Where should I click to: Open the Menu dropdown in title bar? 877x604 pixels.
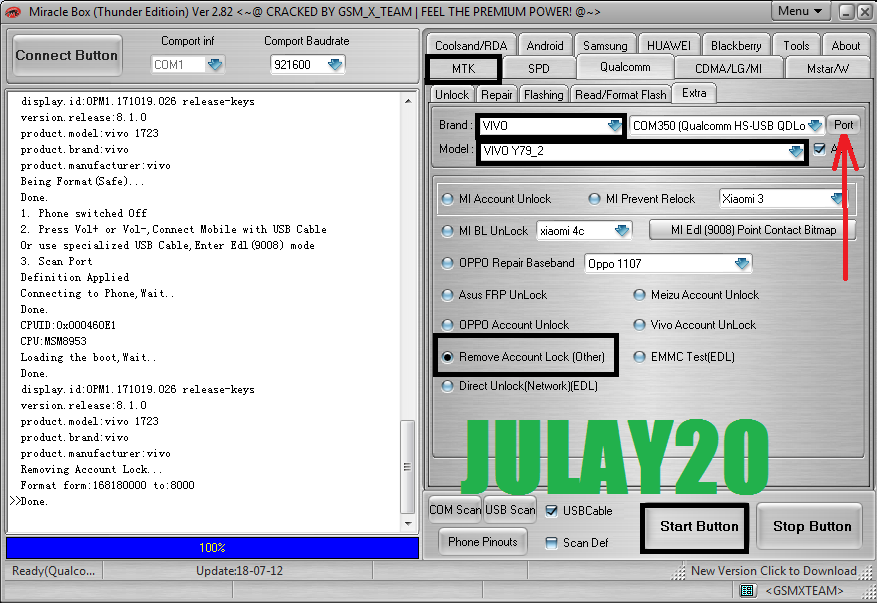tap(800, 11)
